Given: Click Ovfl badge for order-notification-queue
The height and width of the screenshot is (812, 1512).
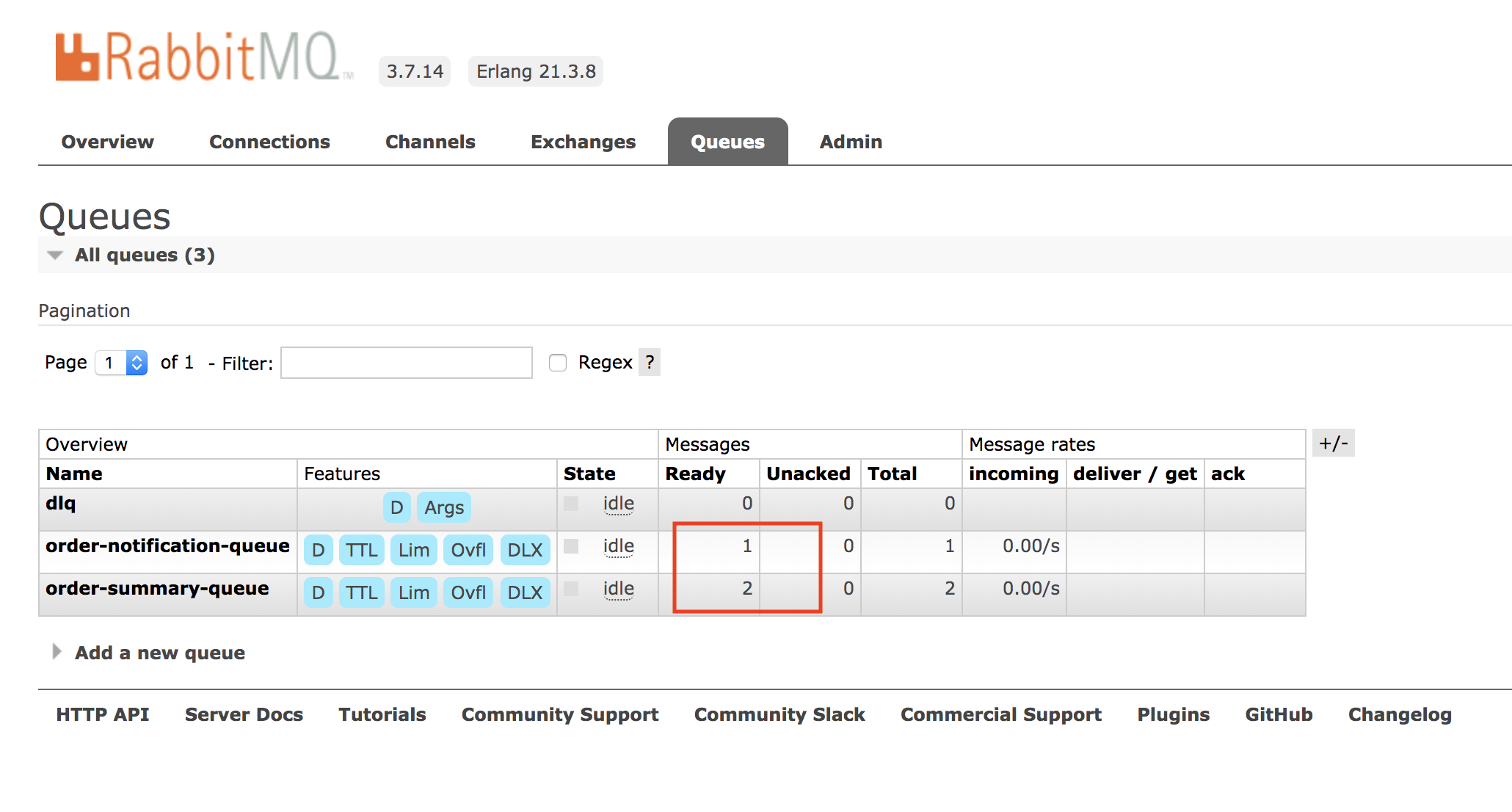Looking at the screenshot, I should click(x=468, y=550).
